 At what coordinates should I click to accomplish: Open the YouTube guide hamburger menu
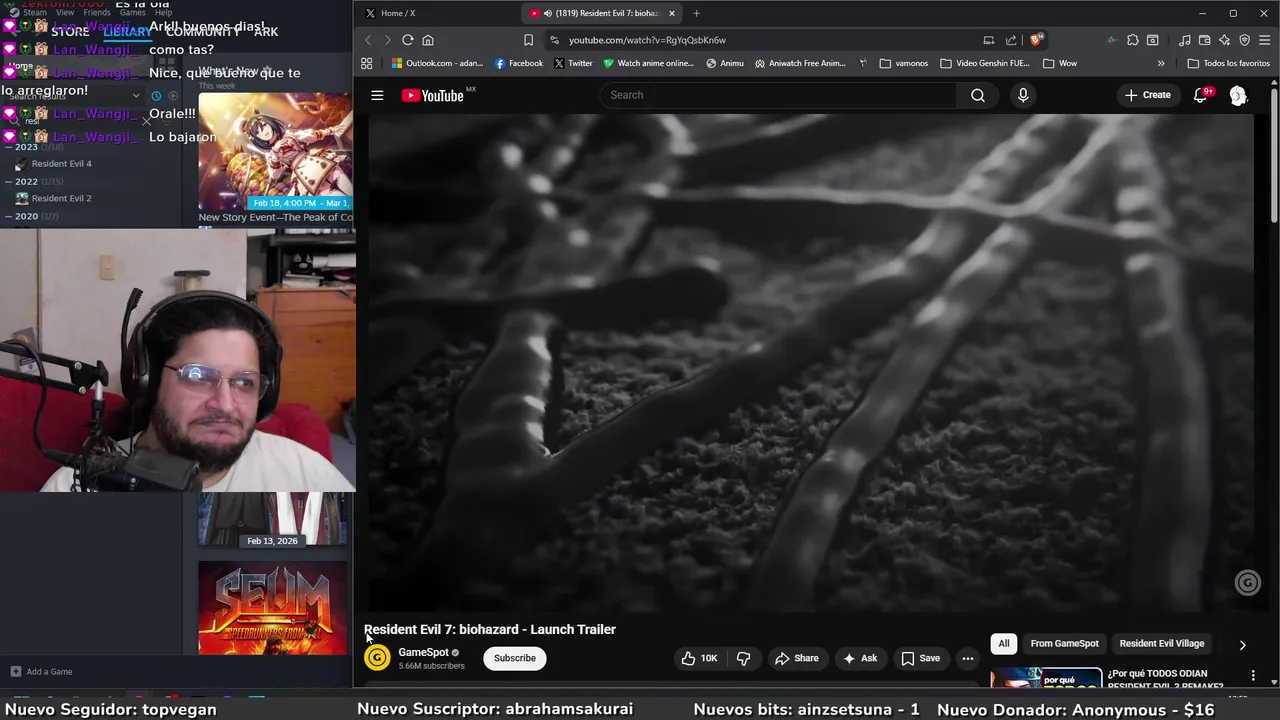coord(377,95)
